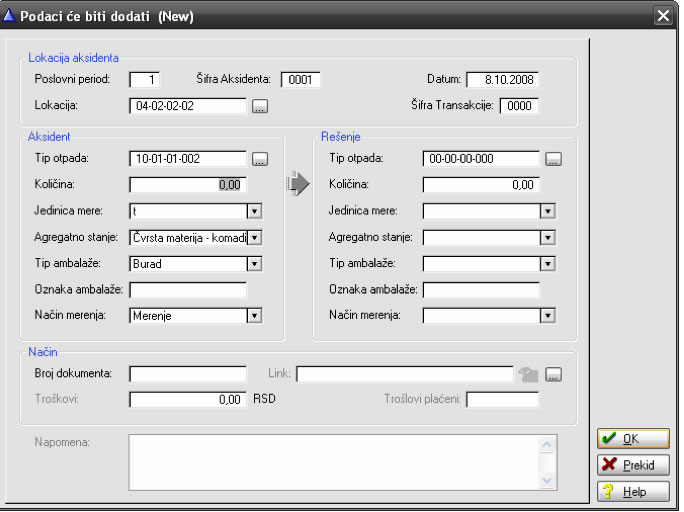Open browse dialog for Aksident Tip otpada
684x512 pixels.
259,158
